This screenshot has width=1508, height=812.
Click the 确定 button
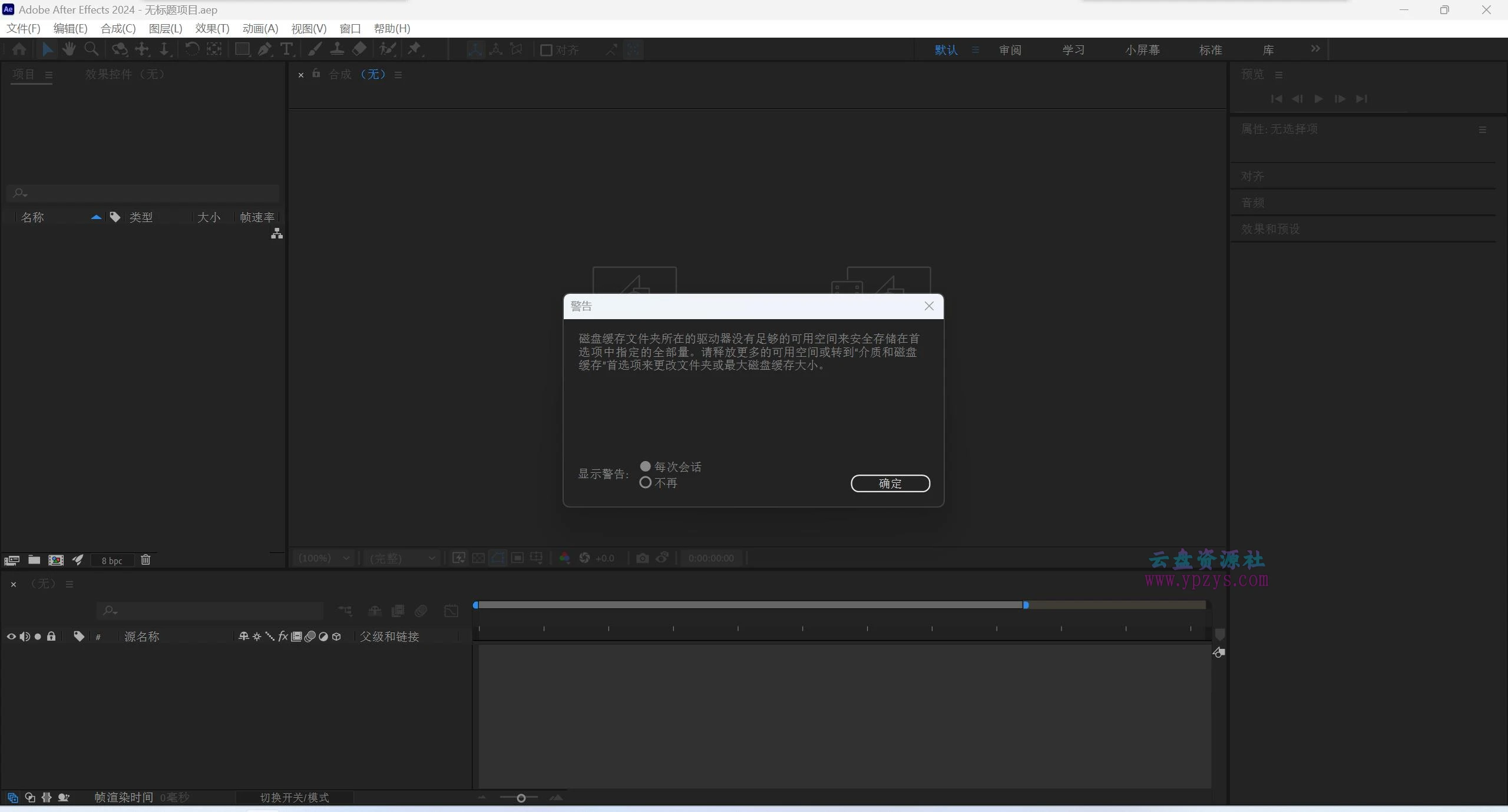coord(890,483)
